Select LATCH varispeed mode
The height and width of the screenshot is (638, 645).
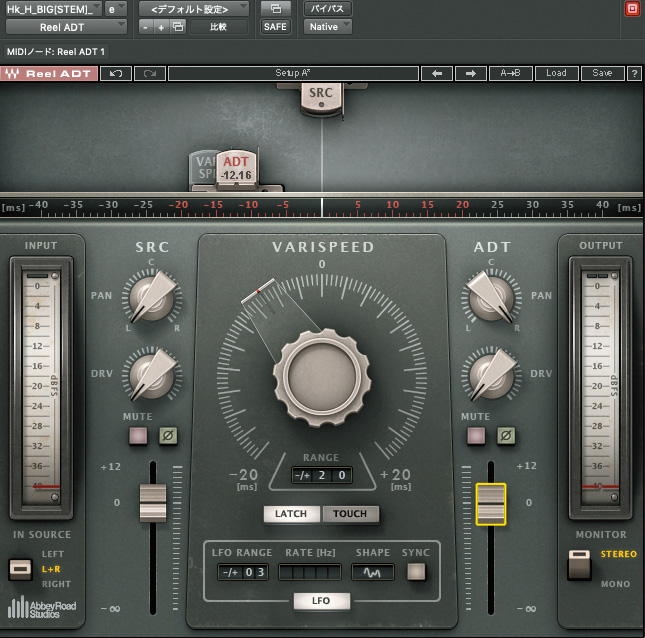point(291,514)
